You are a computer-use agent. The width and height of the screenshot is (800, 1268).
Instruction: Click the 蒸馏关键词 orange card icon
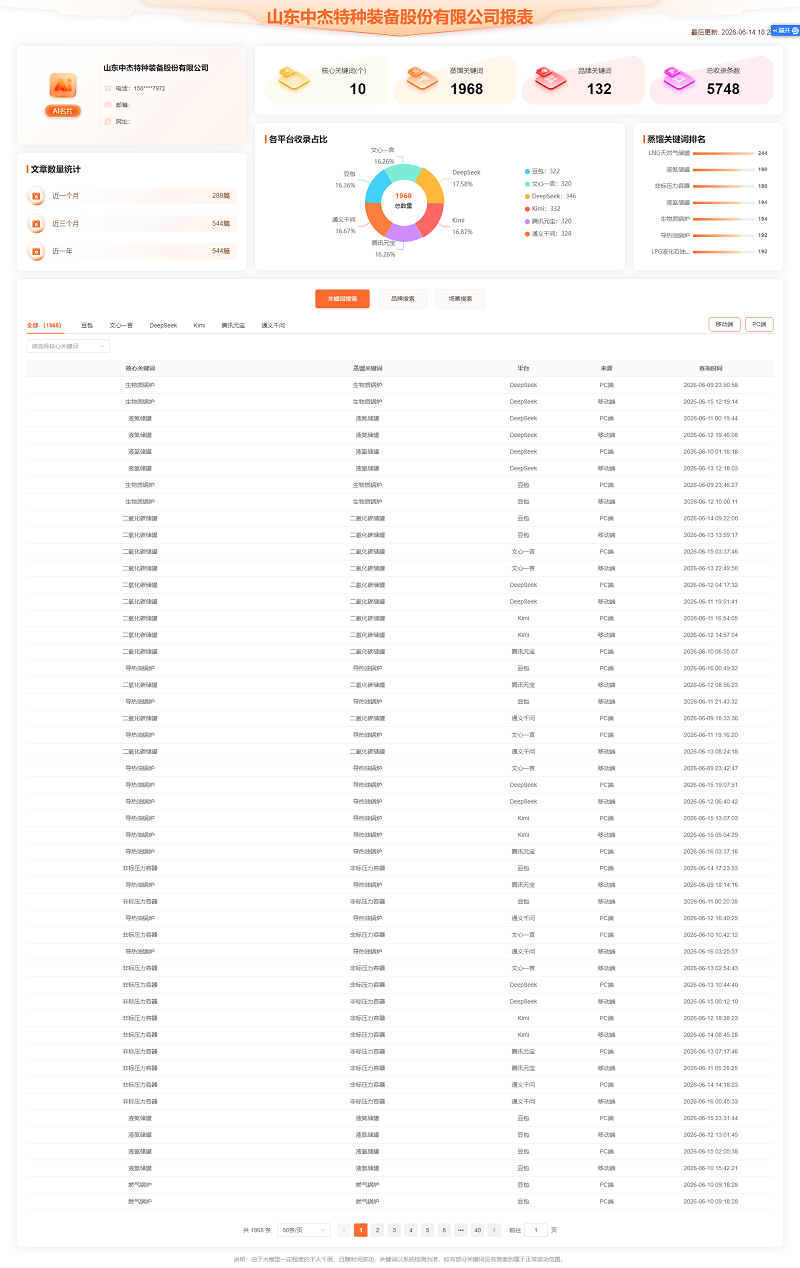pos(422,79)
